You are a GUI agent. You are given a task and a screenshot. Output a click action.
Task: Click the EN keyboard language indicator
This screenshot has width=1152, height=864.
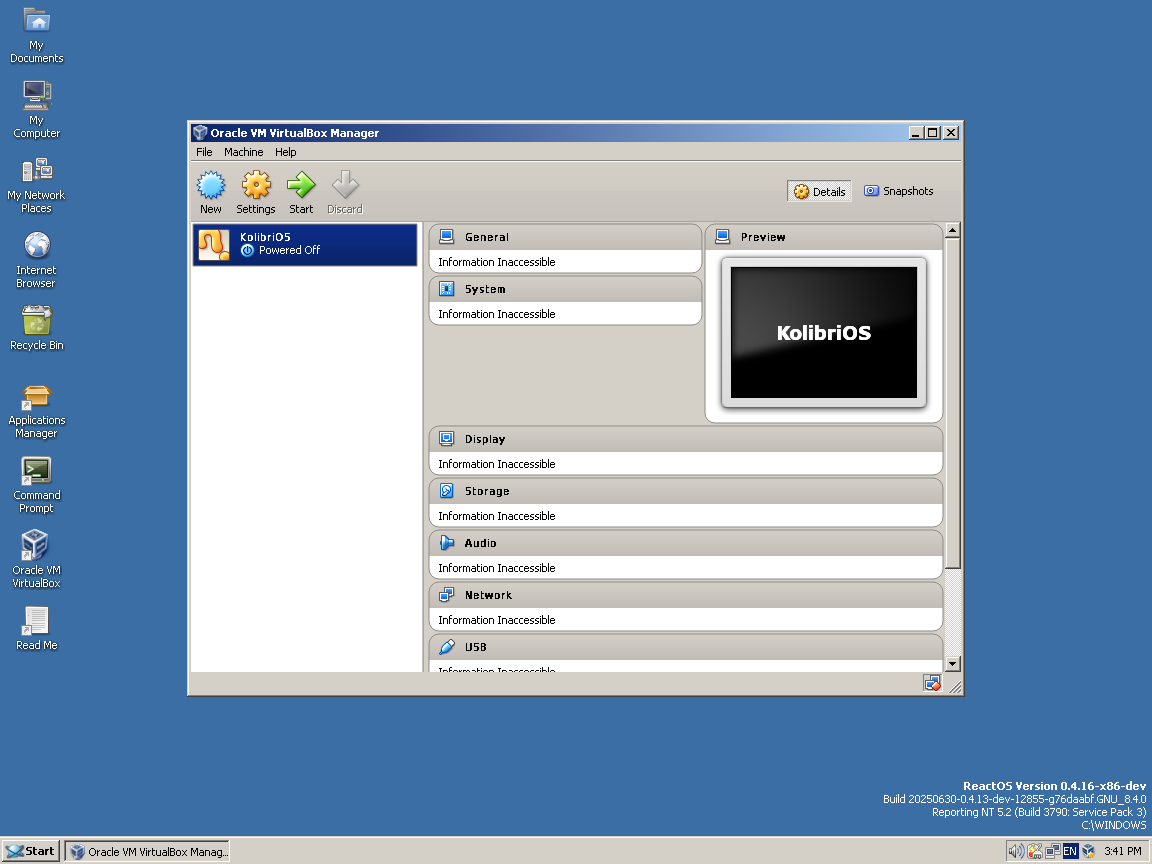tap(1070, 852)
